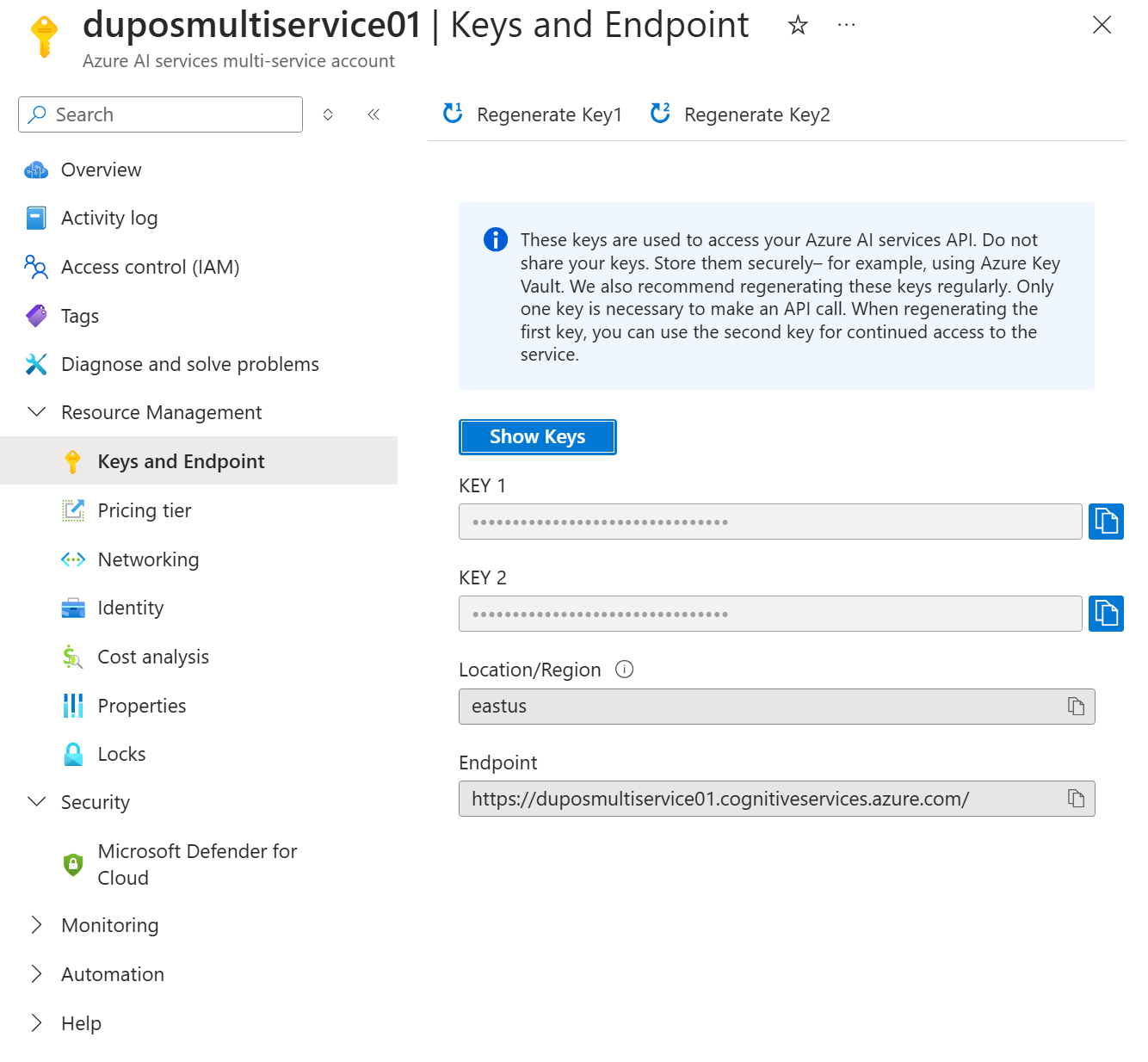Collapse the Resource Management section
The width and height of the screenshot is (1148, 1062).
tap(37, 412)
